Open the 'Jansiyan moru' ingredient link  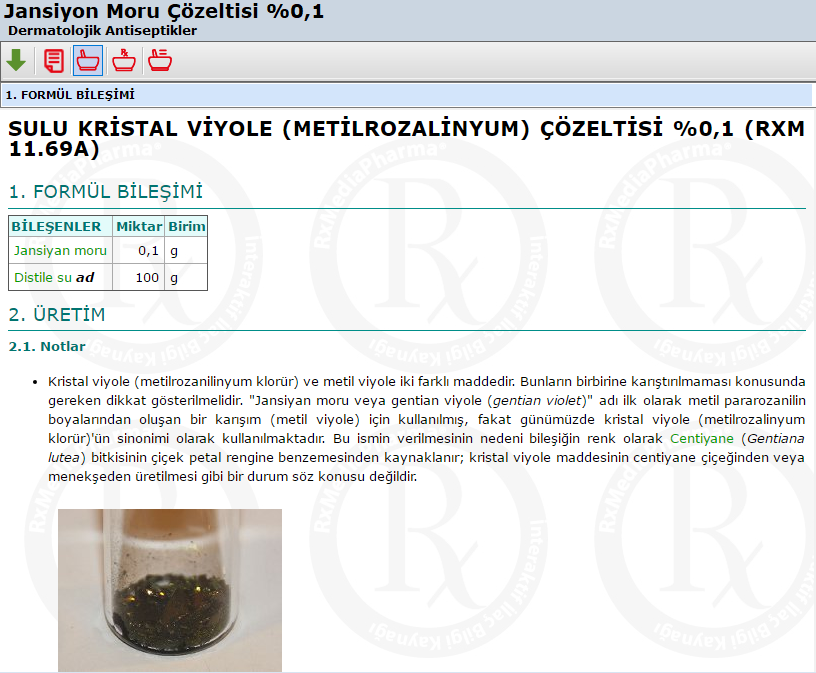(x=60, y=250)
